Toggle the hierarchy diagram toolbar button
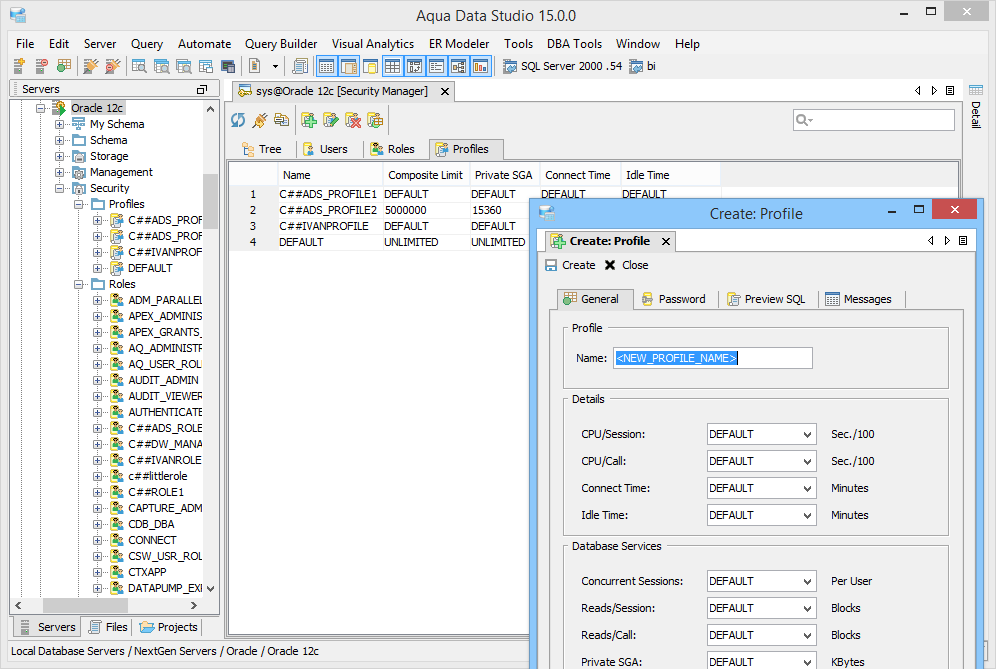 [459, 66]
